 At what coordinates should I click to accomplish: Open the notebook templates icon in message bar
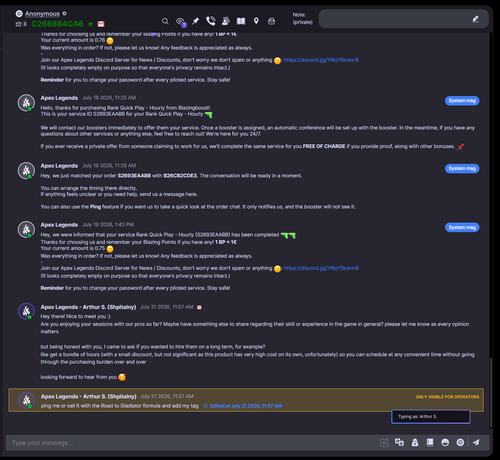coord(430,442)
